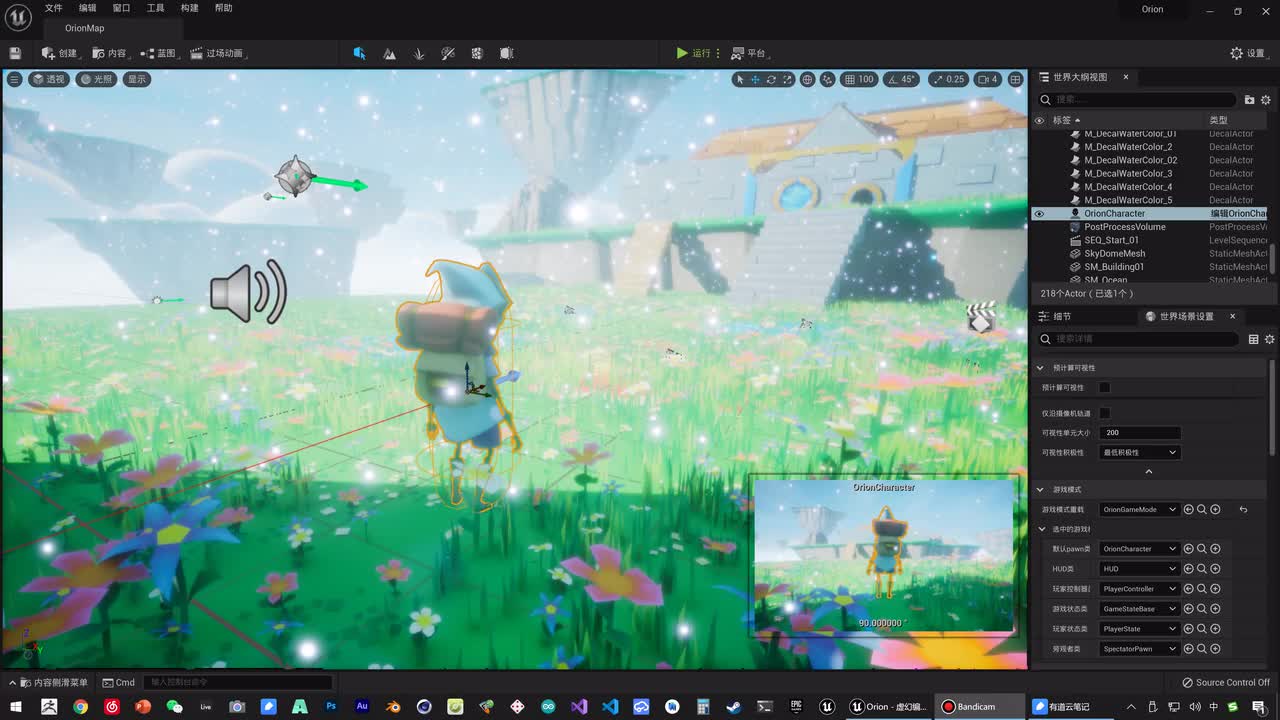Open the GameStateBase class dropdown
Screen dimensions: 1280x720
pyautogui.click(x=1139, y=609)
